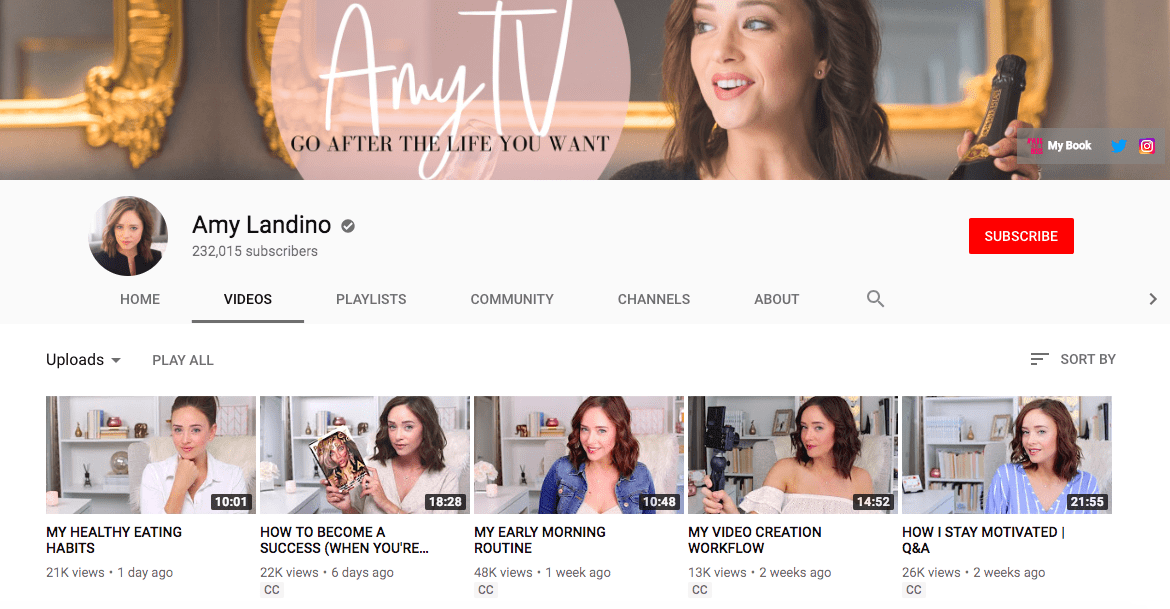Open the Instagram link in channel banner
Screen dimensions: 1170x609
(1147, 146)
